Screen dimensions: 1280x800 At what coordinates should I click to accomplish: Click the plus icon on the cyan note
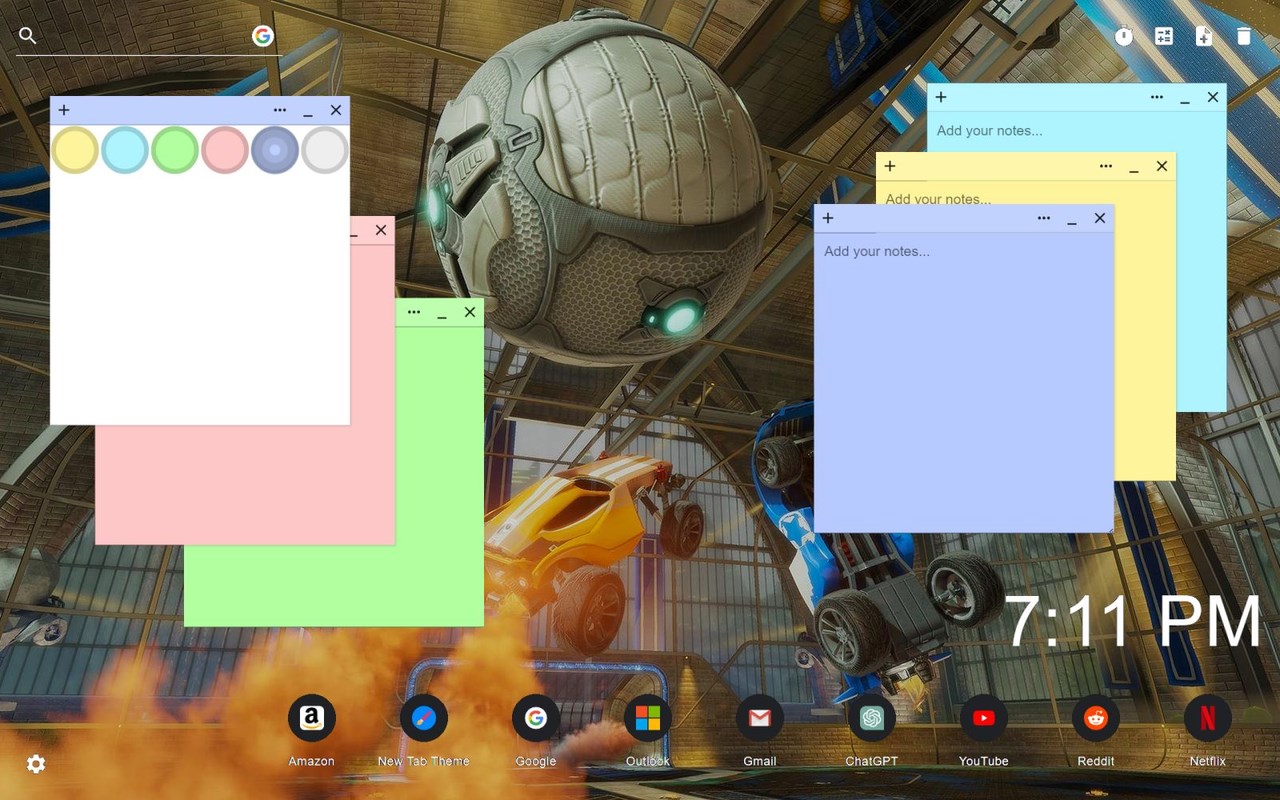(x=941, y=97)
